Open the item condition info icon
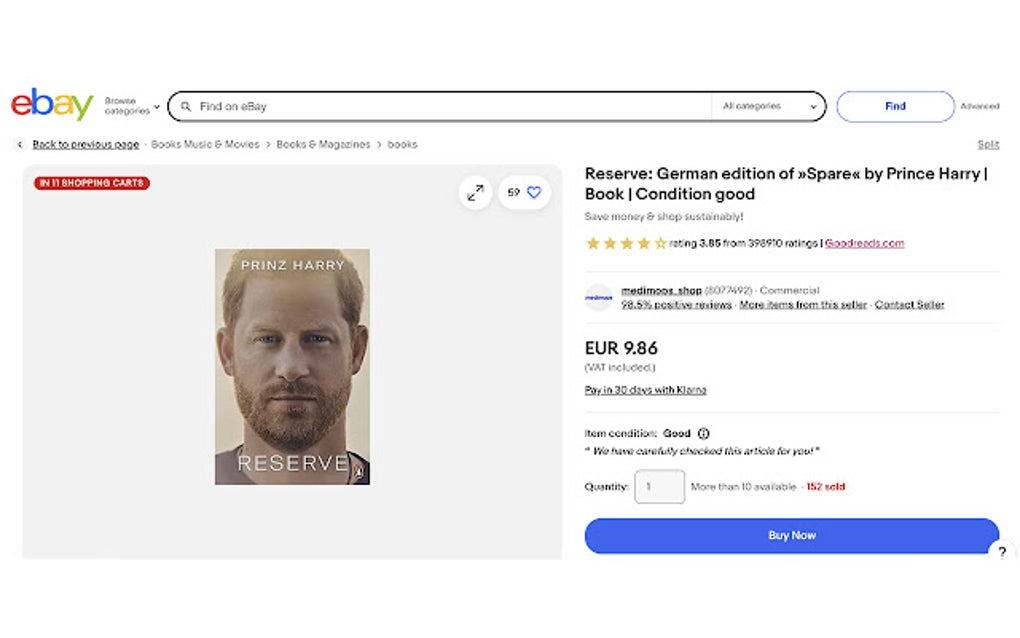This screenshot has width=1020, height=638. 703,434
